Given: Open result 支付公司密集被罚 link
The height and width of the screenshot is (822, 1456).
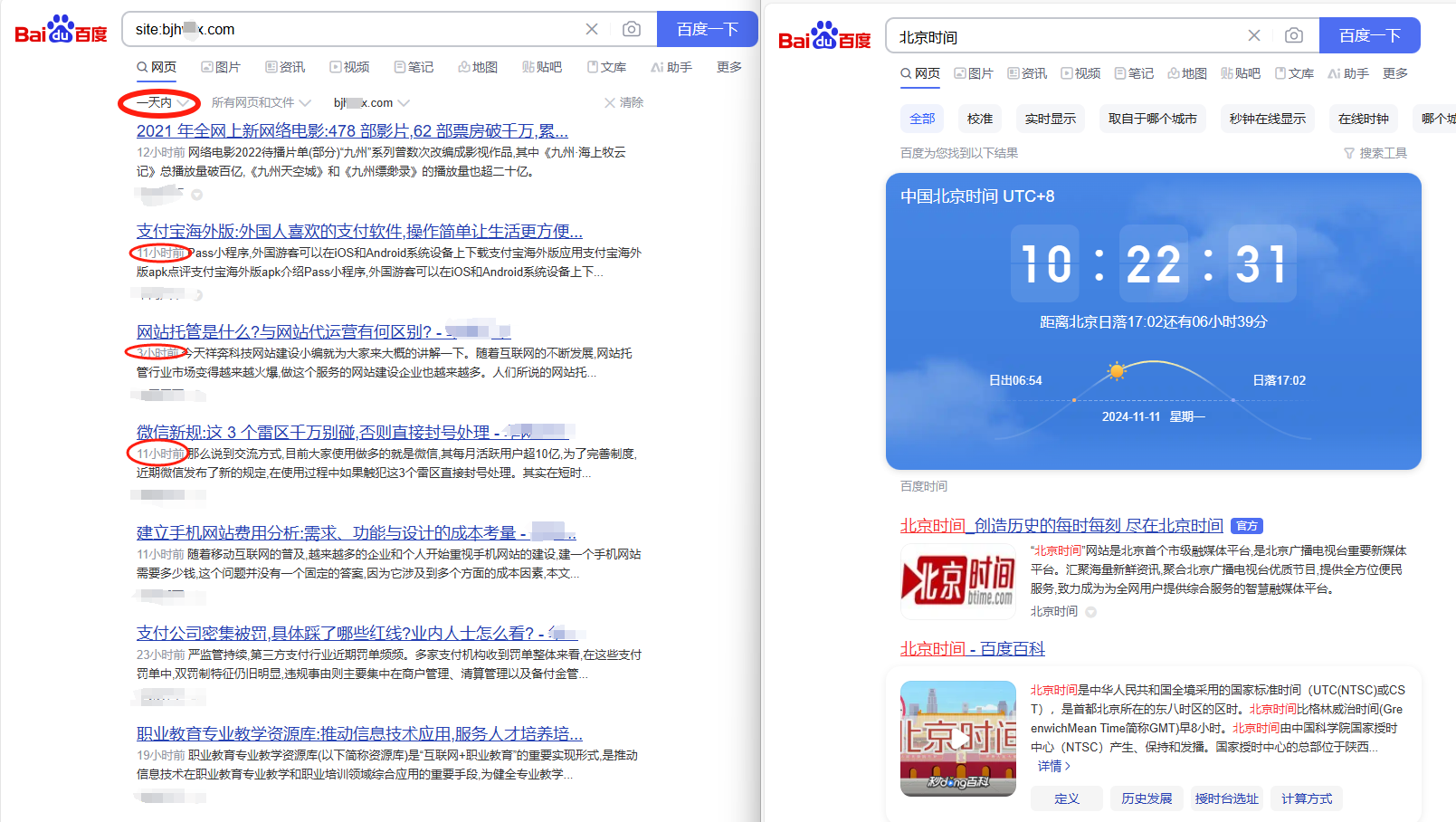Looking at the screenshot, I should pos(357,633).
